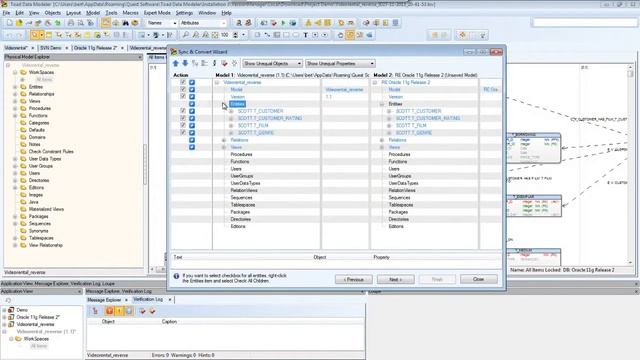
Task: Open the Attributes dropdown in main toolbar
Action: pyautogui.click(x=203, y=23)
